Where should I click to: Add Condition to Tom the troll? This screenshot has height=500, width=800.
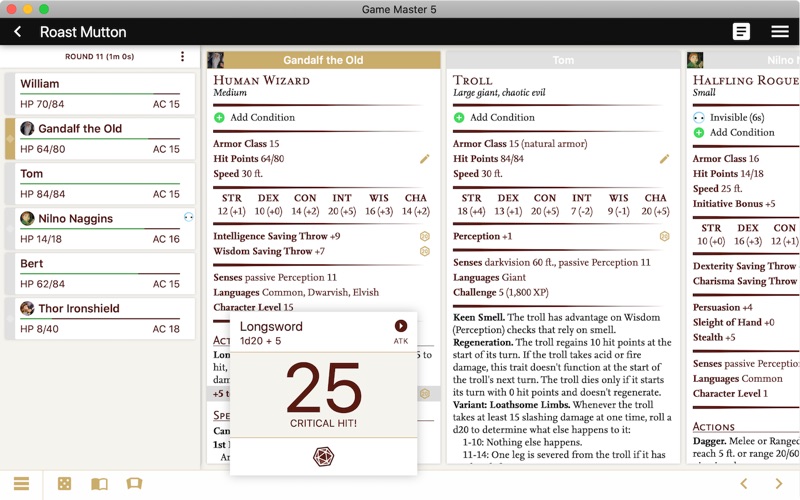click(494, 117)
